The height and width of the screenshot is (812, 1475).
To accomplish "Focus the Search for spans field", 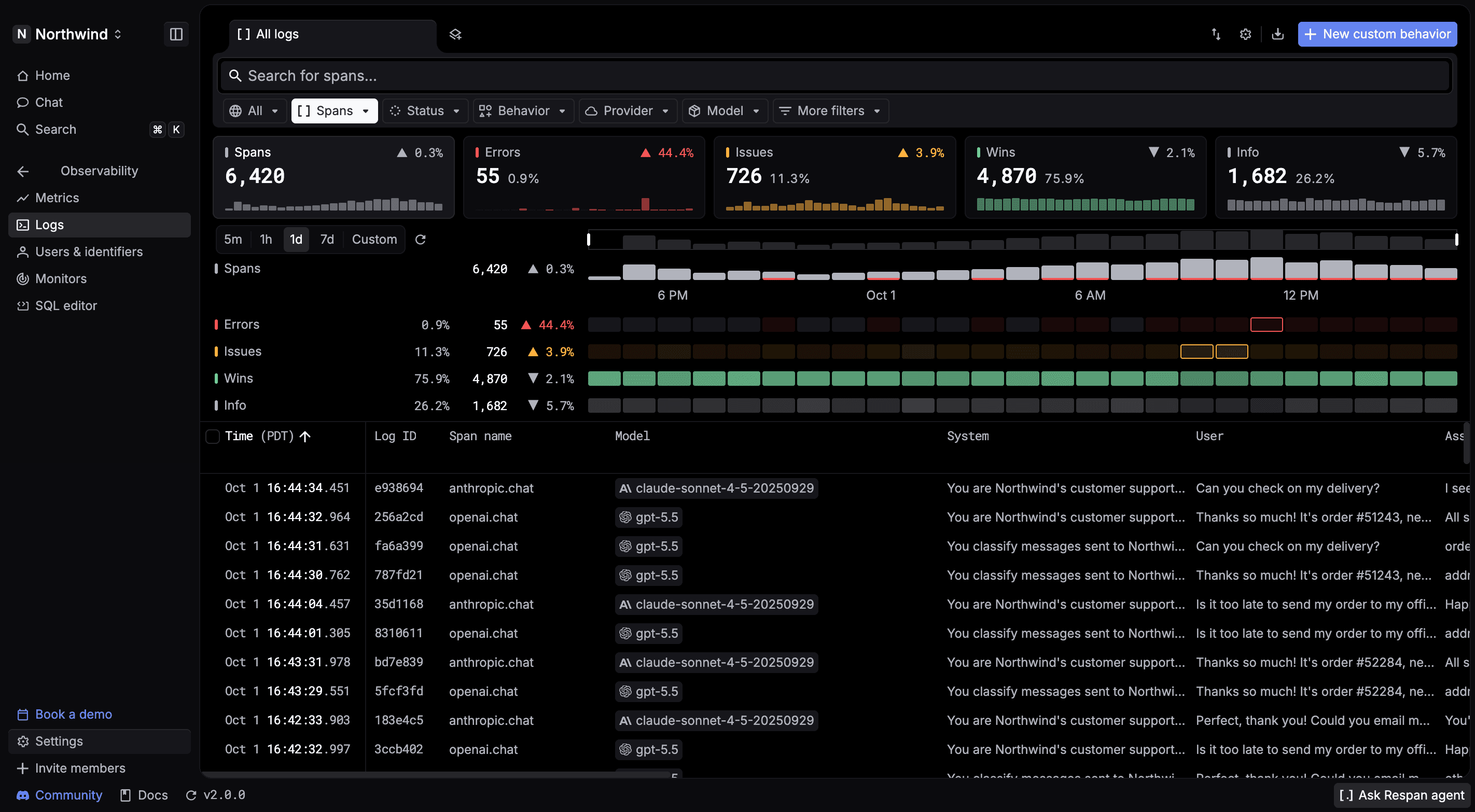I will click(x=835, y=76).
